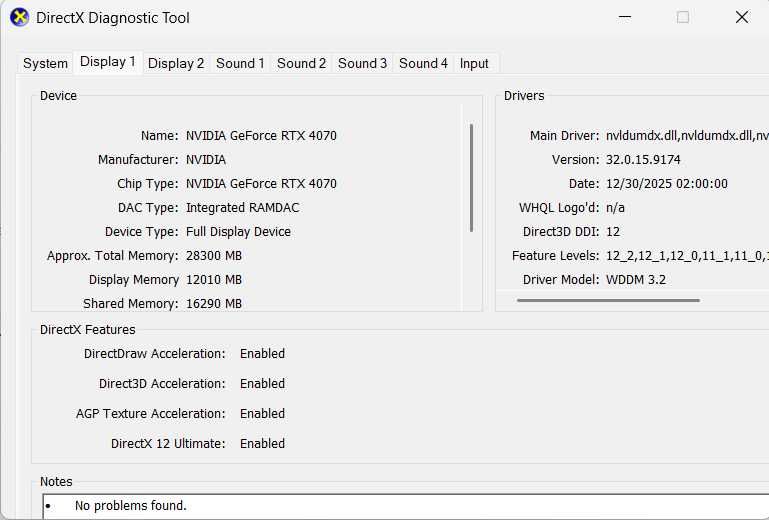The height and width of the screenshot is (520, 769).
Task: Click the Integrated RAMDAC value
Action: [242, 208]
